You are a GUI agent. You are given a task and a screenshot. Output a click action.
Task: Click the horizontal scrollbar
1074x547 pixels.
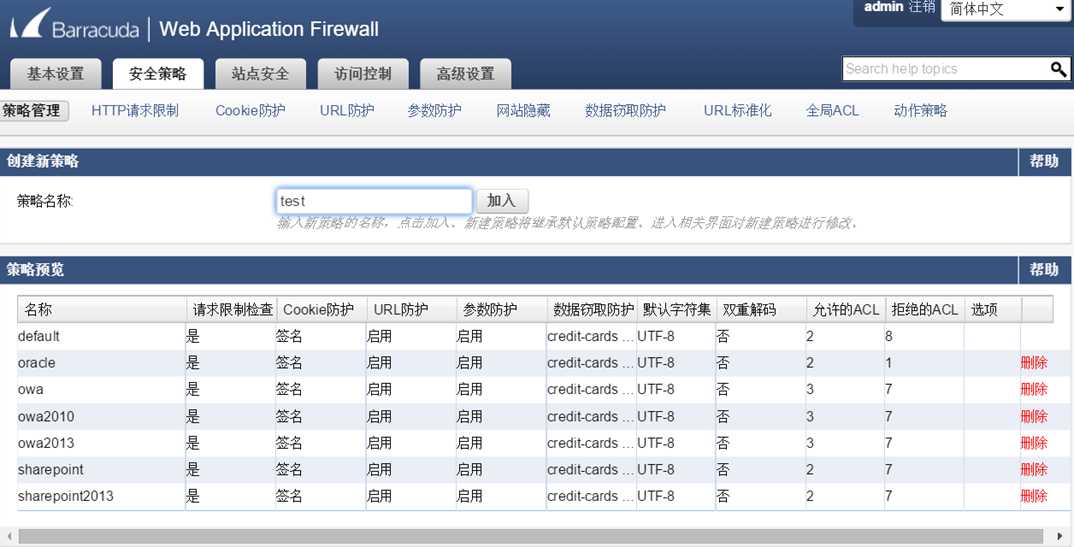tap(531, 536)
